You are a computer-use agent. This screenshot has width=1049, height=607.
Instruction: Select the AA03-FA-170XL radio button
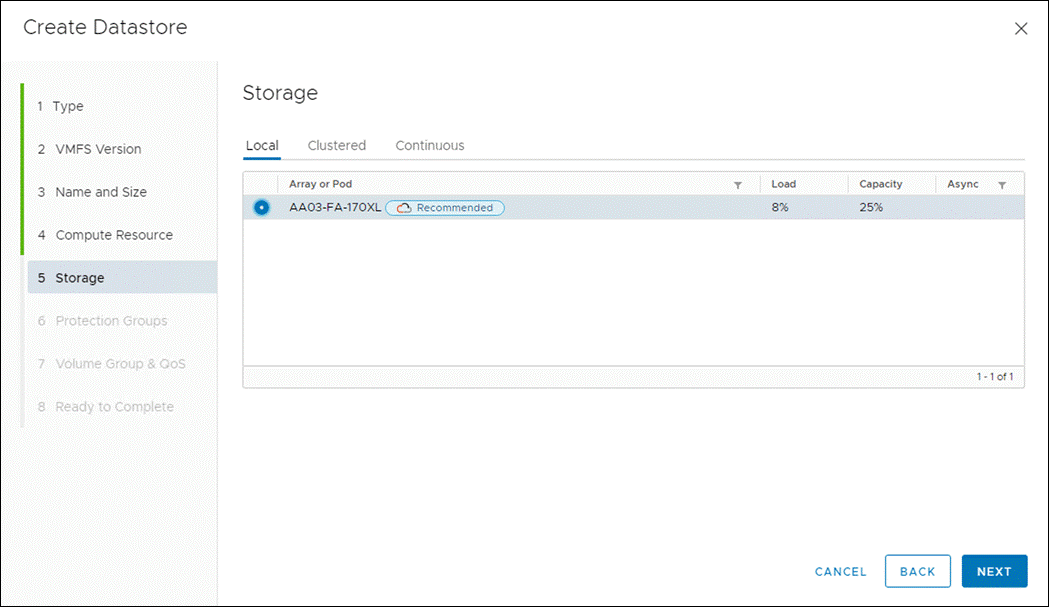coord(260,207)
